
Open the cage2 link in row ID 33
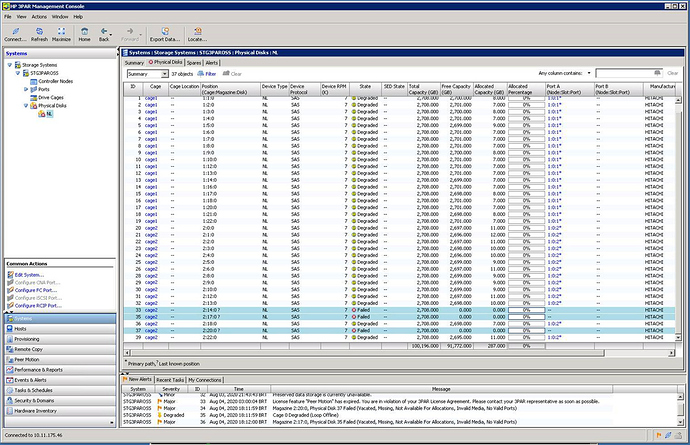coord(151,310)
